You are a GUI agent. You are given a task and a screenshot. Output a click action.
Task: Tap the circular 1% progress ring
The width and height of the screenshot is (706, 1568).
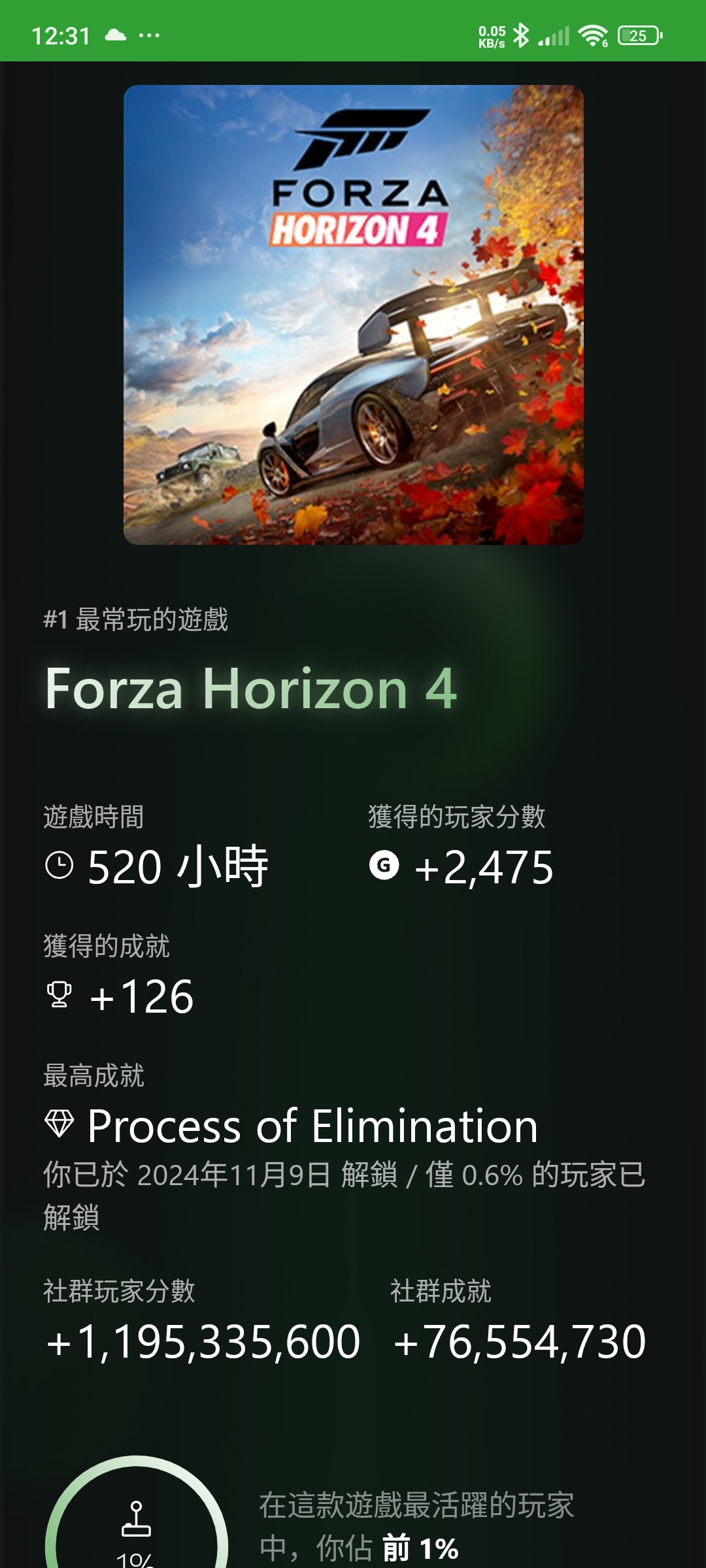tap(136, 1512)
